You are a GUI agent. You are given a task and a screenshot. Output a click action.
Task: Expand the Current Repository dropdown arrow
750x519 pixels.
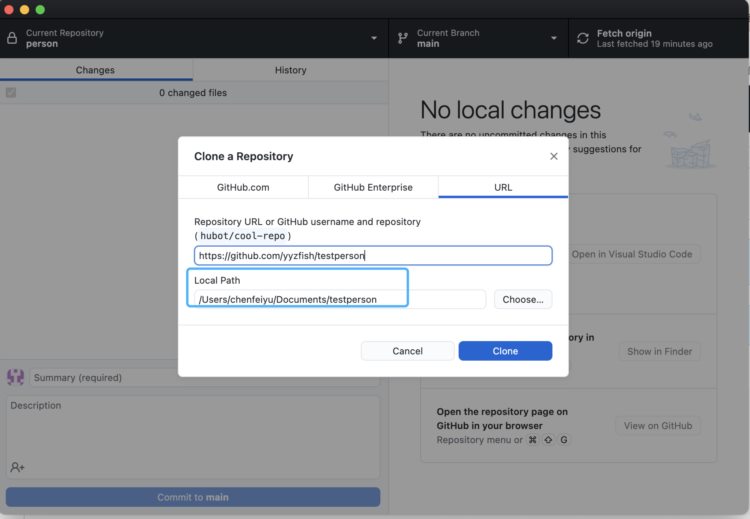click(374, 39)
